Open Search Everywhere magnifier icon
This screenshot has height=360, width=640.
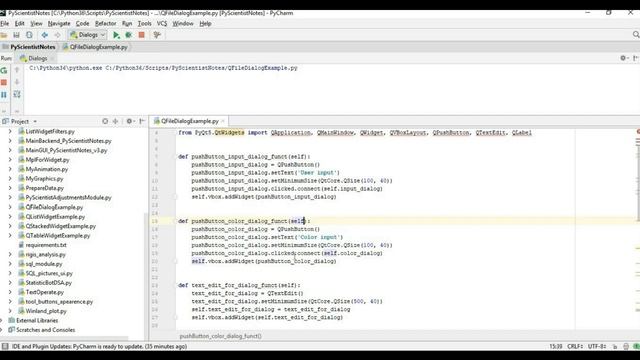[x=636, y=35]
